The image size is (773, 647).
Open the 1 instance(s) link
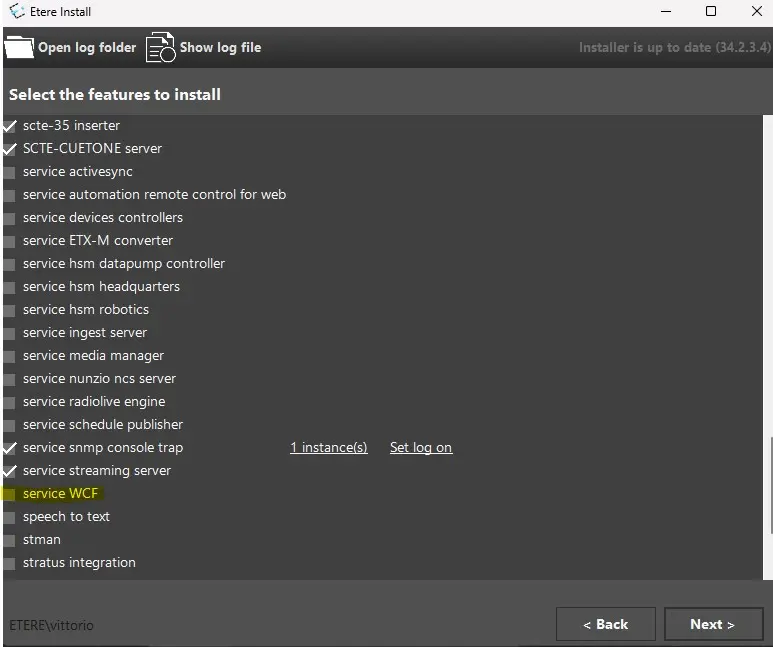point(328,448)
